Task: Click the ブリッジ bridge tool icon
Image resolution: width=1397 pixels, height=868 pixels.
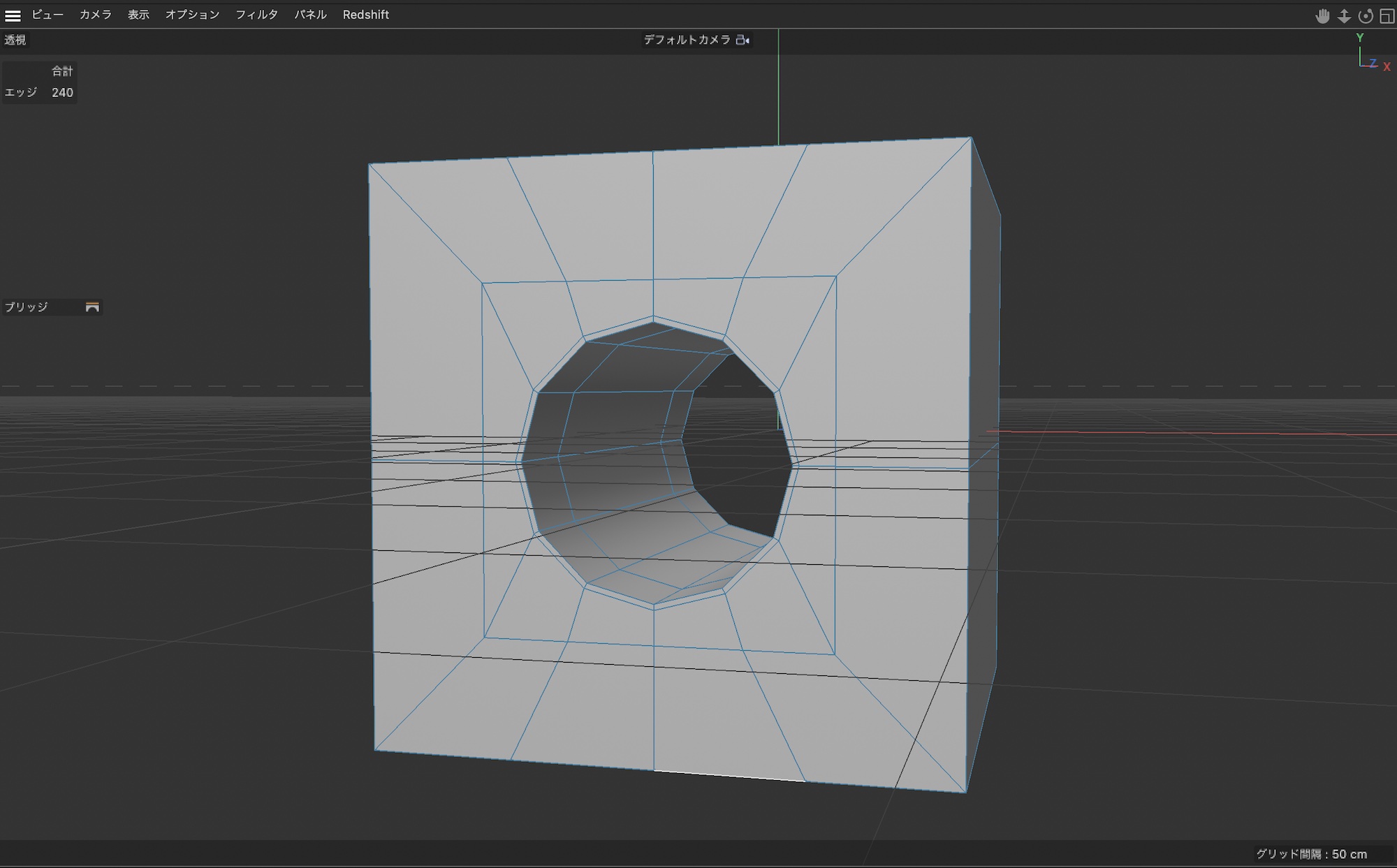Action: pos(92,307)
